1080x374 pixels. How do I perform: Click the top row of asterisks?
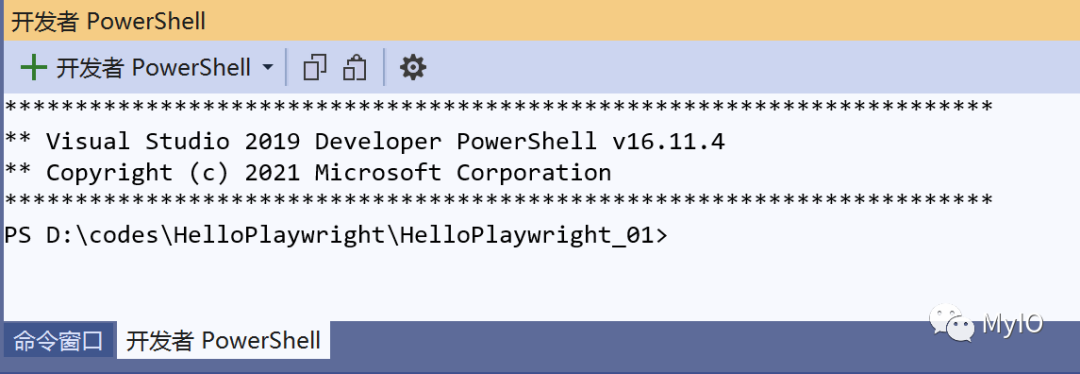coord(499,108)
